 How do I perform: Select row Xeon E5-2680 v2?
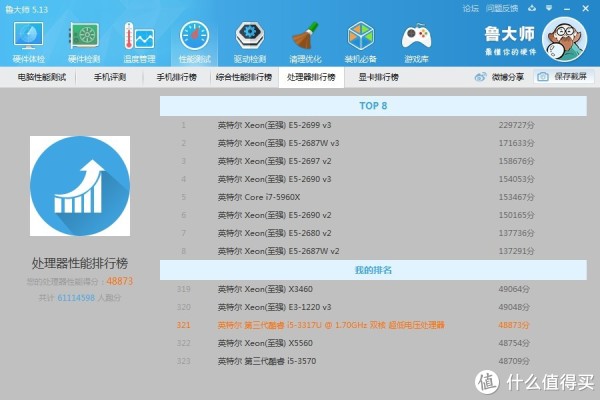pyautogui.click(x=373, y=233)
